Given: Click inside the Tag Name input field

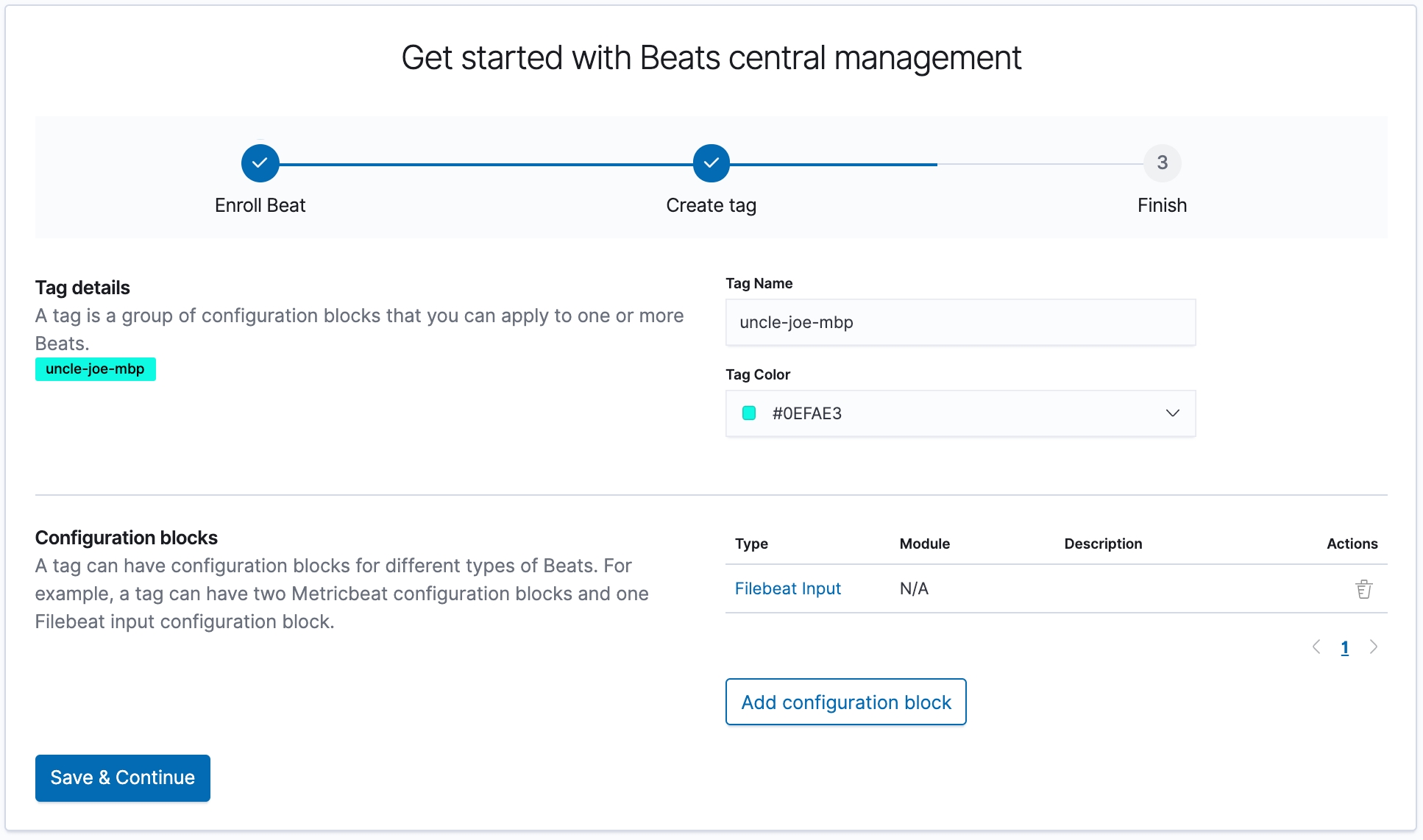Looking at the screenshot, I should 959,322.
